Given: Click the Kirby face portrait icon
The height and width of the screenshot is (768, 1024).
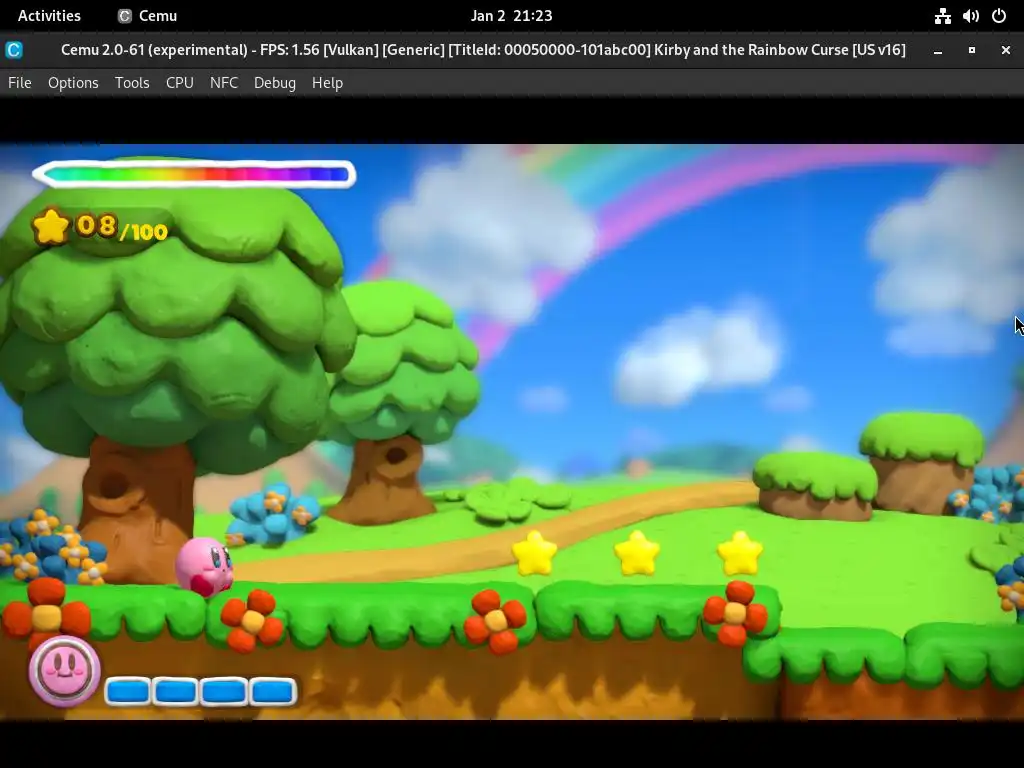Looking at the screenshot, I should click(x=64, y=670).
